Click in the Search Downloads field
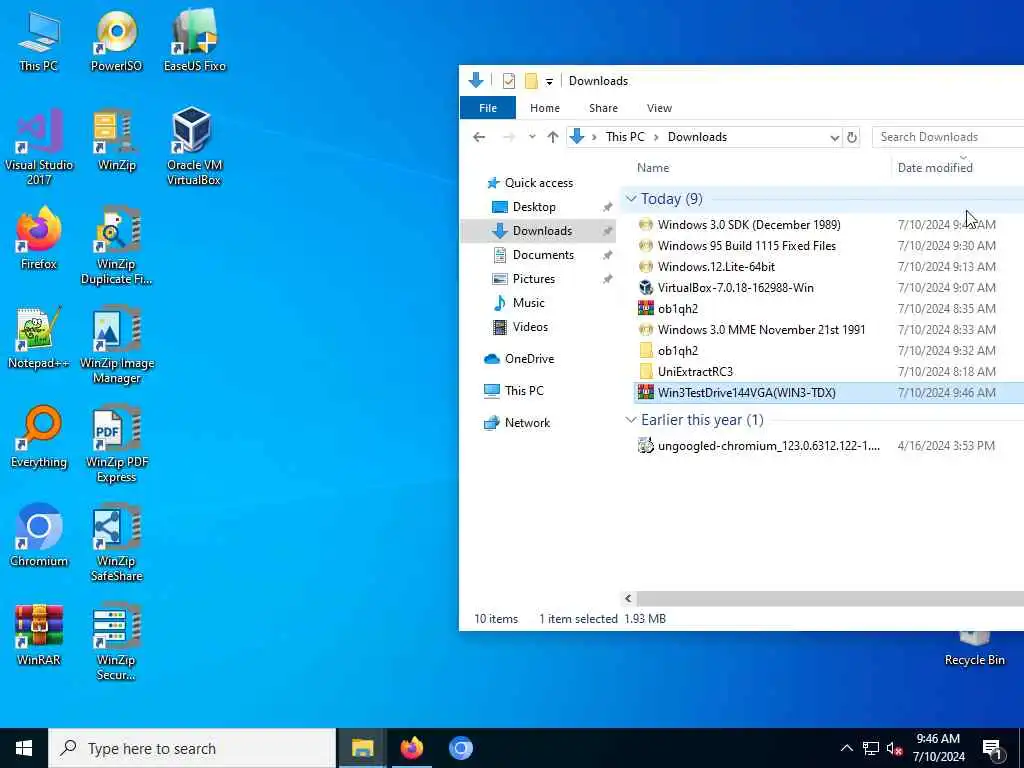Screen dimensions: 1024x768 (x=948, y=137)
